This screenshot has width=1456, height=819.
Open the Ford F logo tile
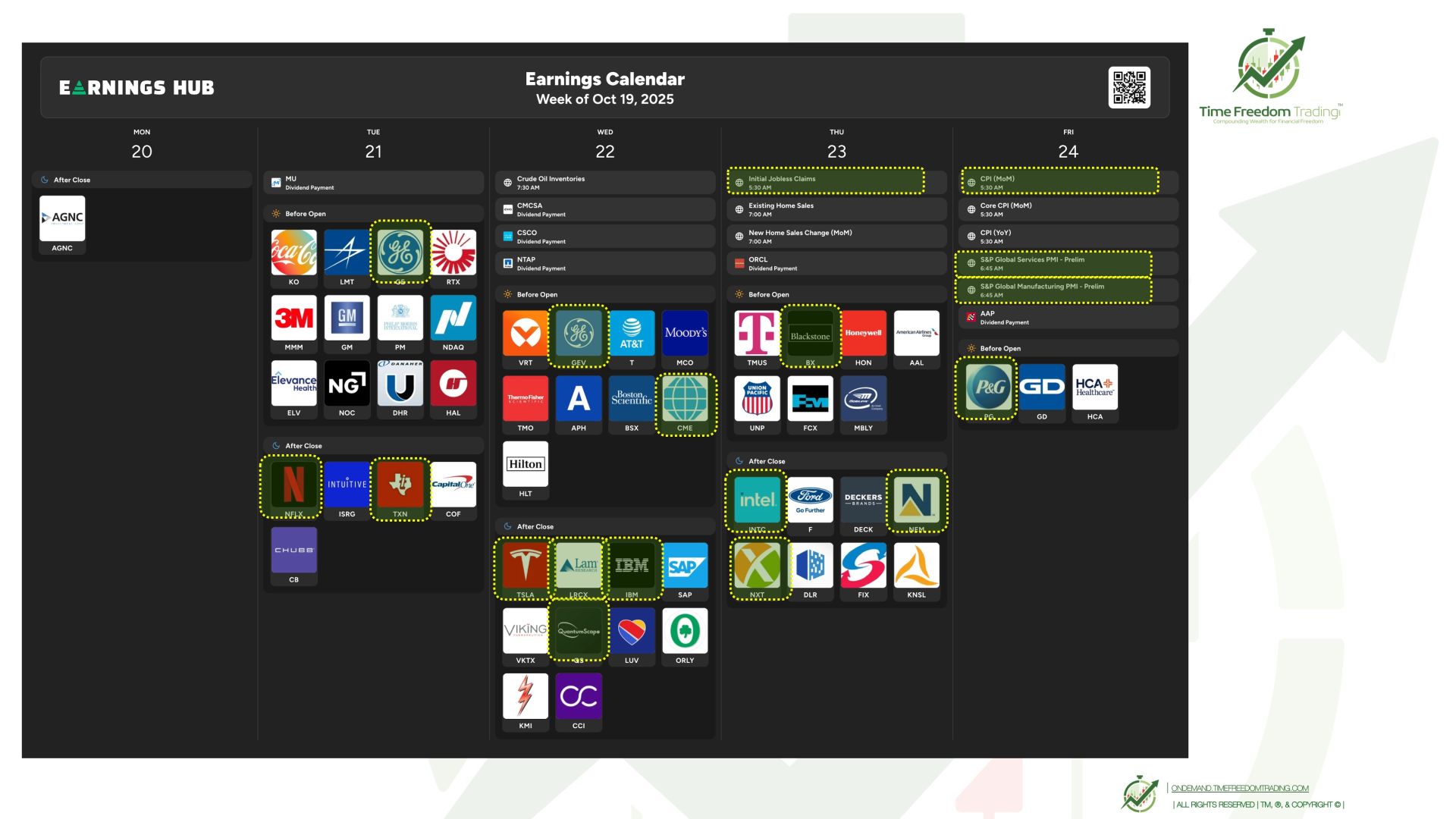(810, 500)
